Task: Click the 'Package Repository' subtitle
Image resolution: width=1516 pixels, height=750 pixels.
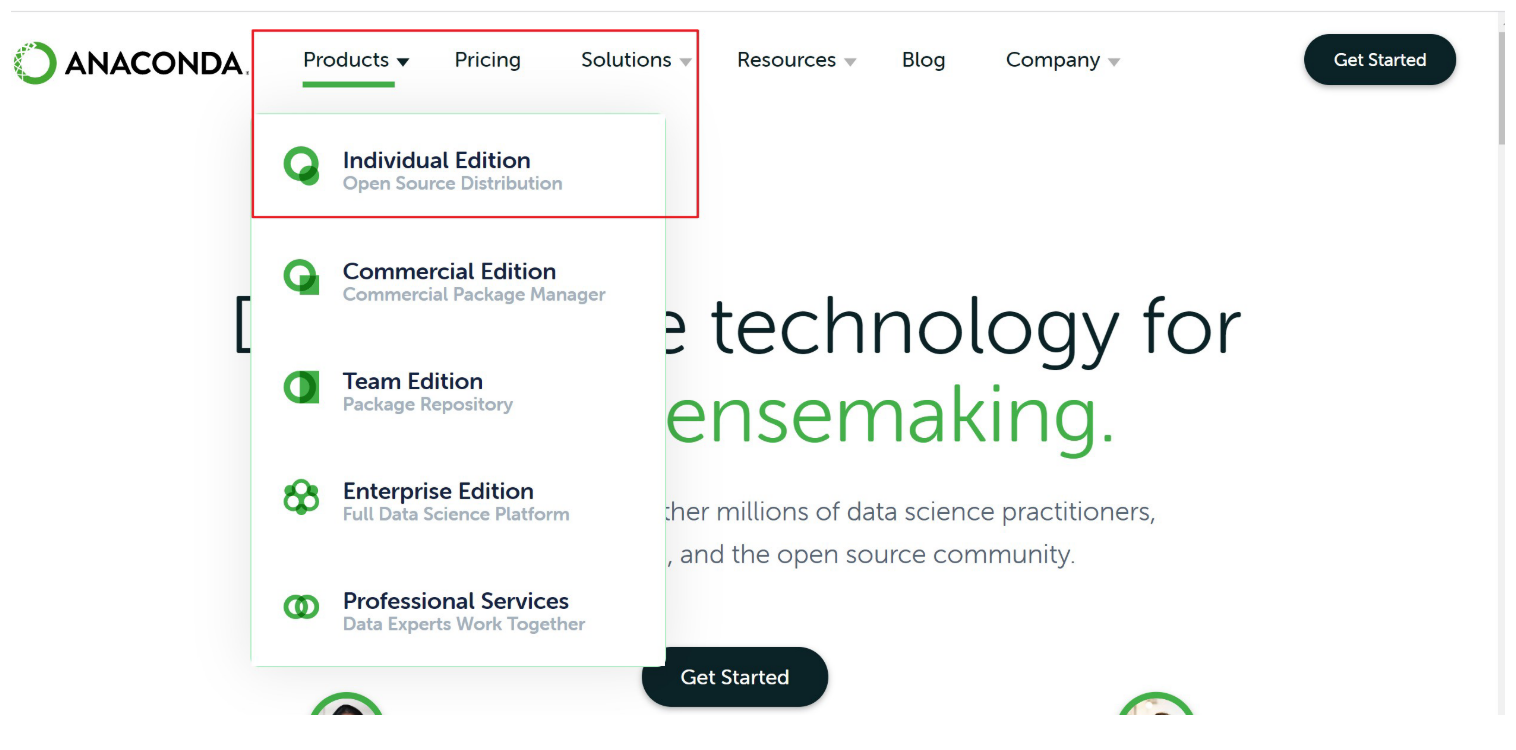Action: click(x=428, y=405)
